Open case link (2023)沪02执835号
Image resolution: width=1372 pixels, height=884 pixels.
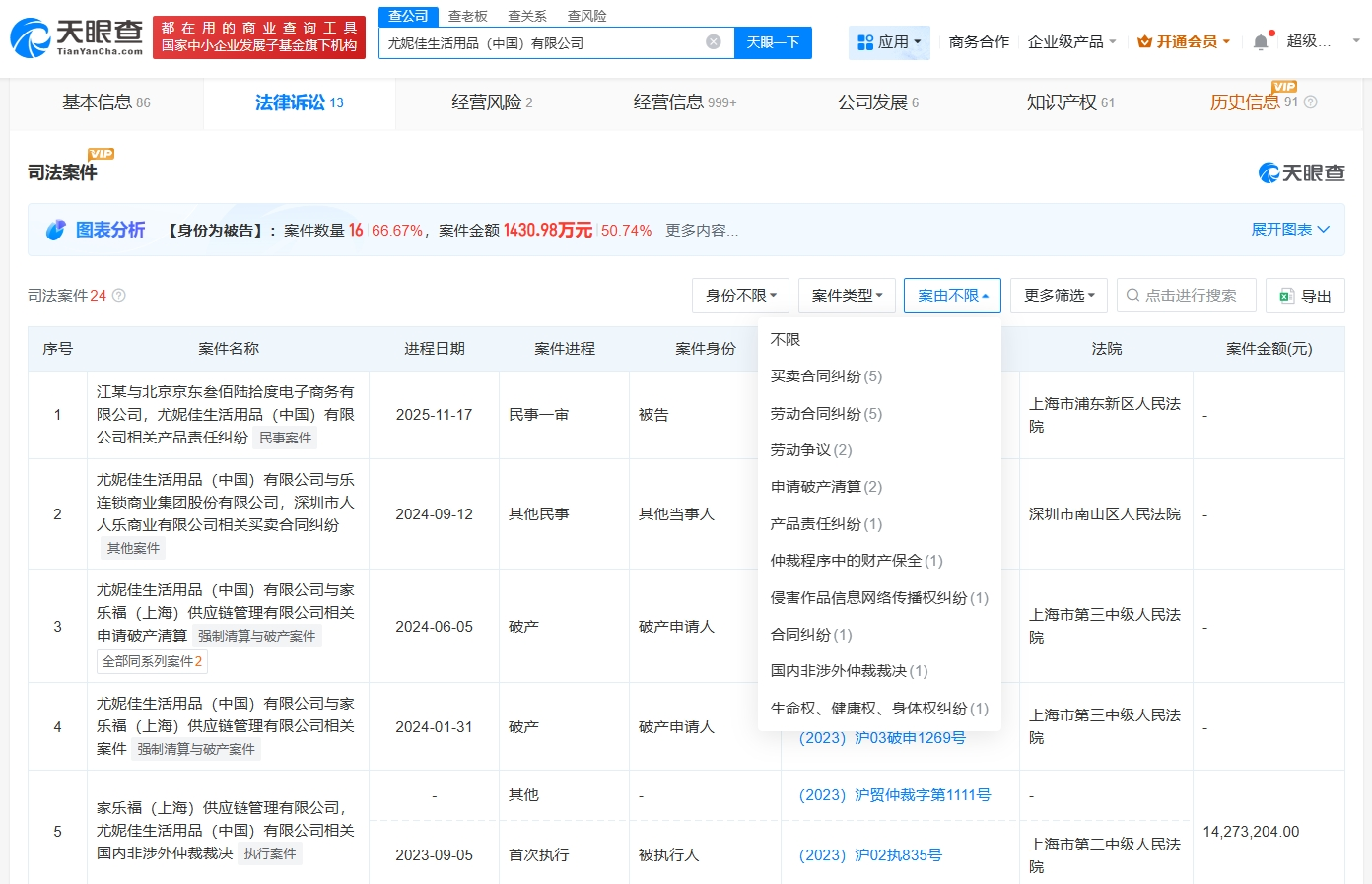coord(869,855)
